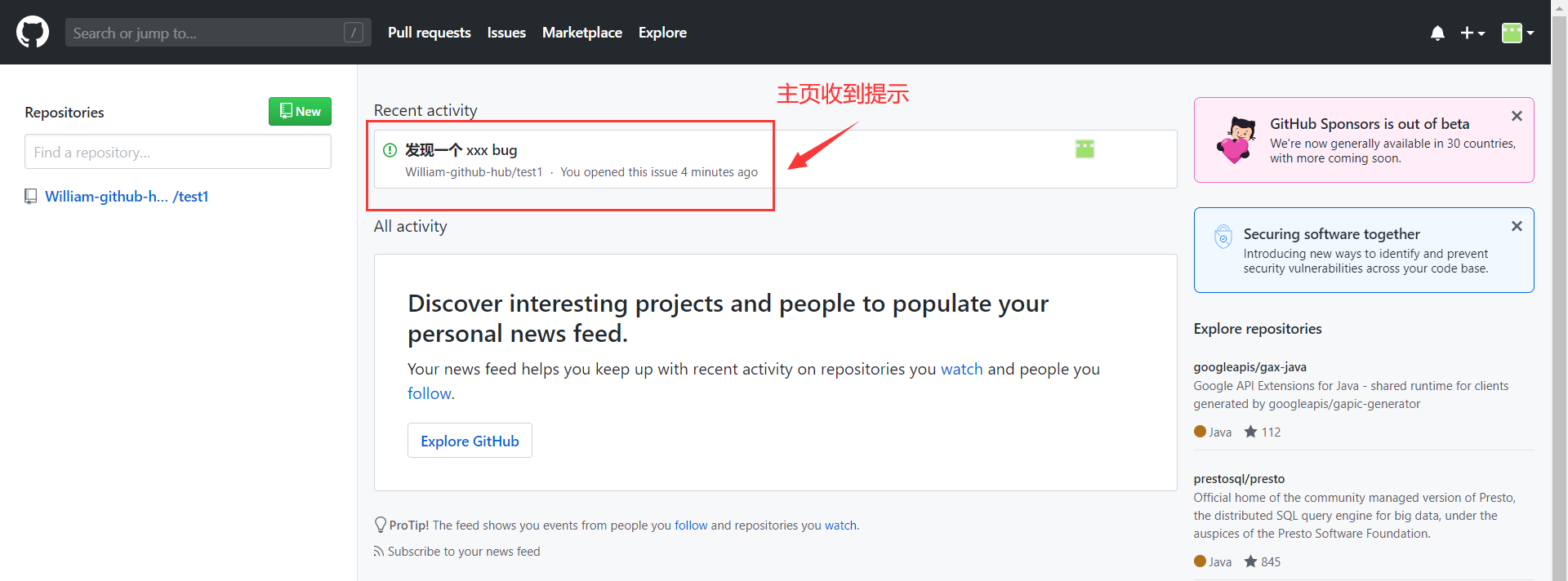Create a repository with the New button

[300, 112]
